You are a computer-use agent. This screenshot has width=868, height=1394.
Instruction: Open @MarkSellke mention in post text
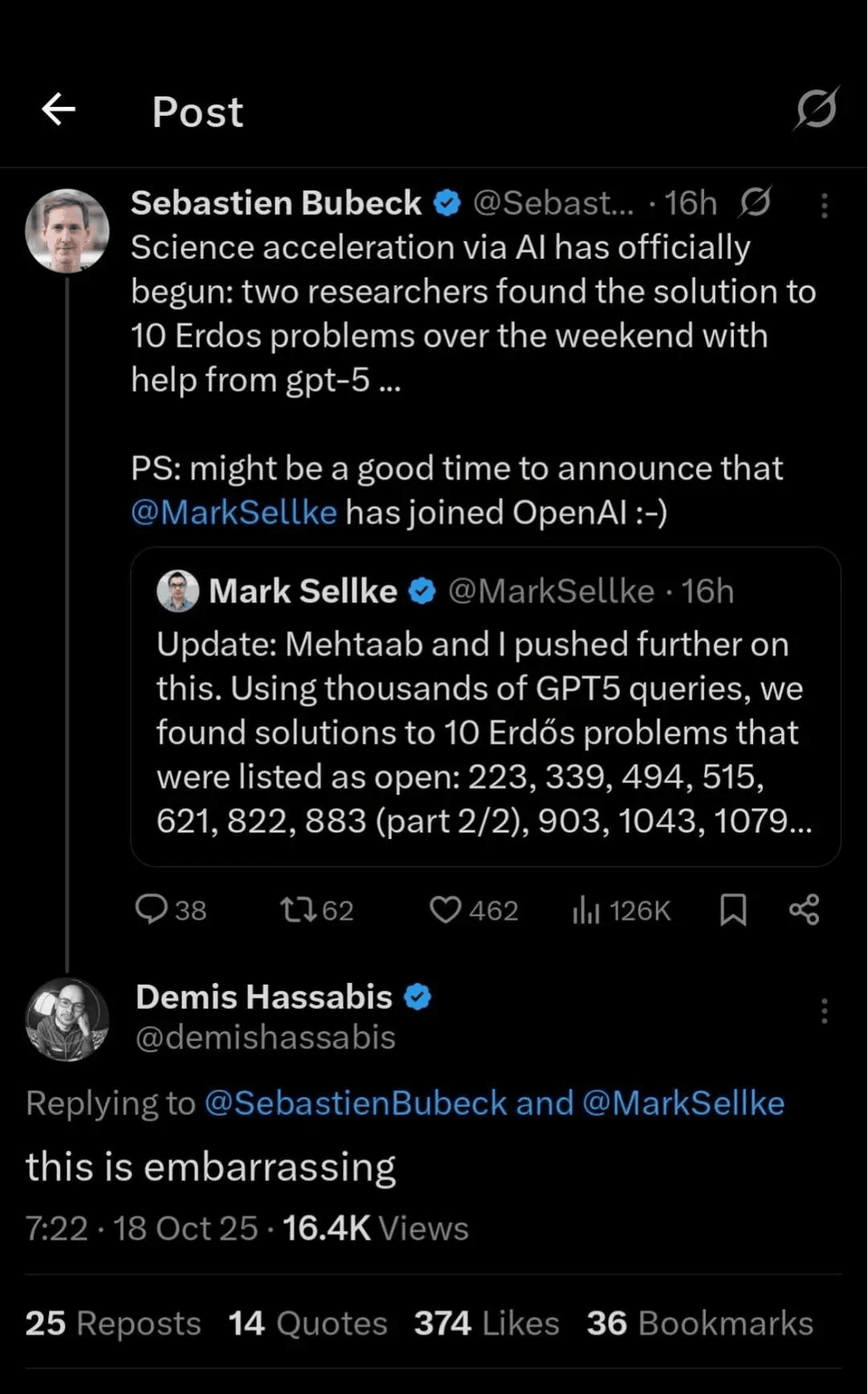pos(234,513)
